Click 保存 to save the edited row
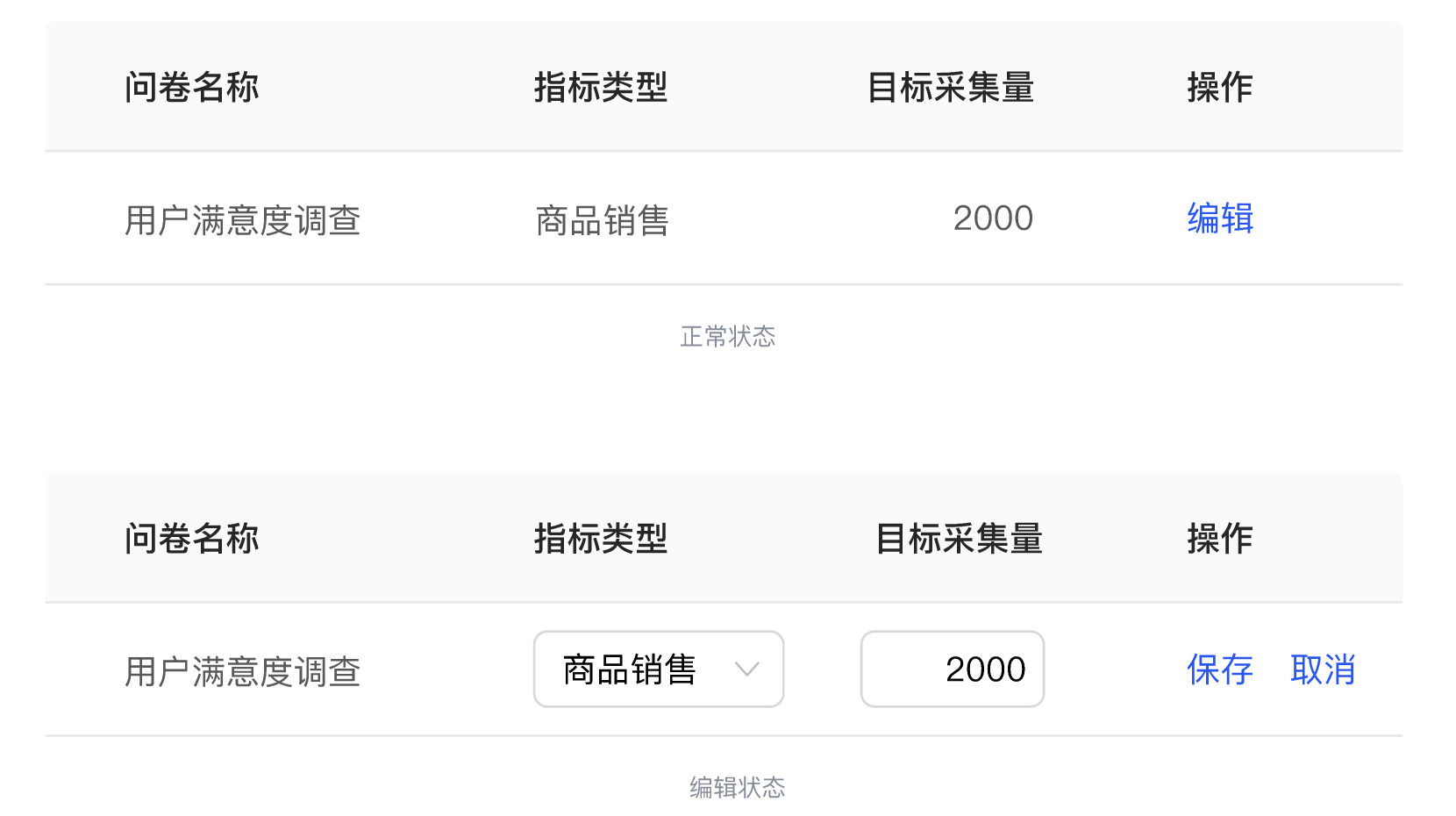1456x816 pixels. coord(1220,669)
